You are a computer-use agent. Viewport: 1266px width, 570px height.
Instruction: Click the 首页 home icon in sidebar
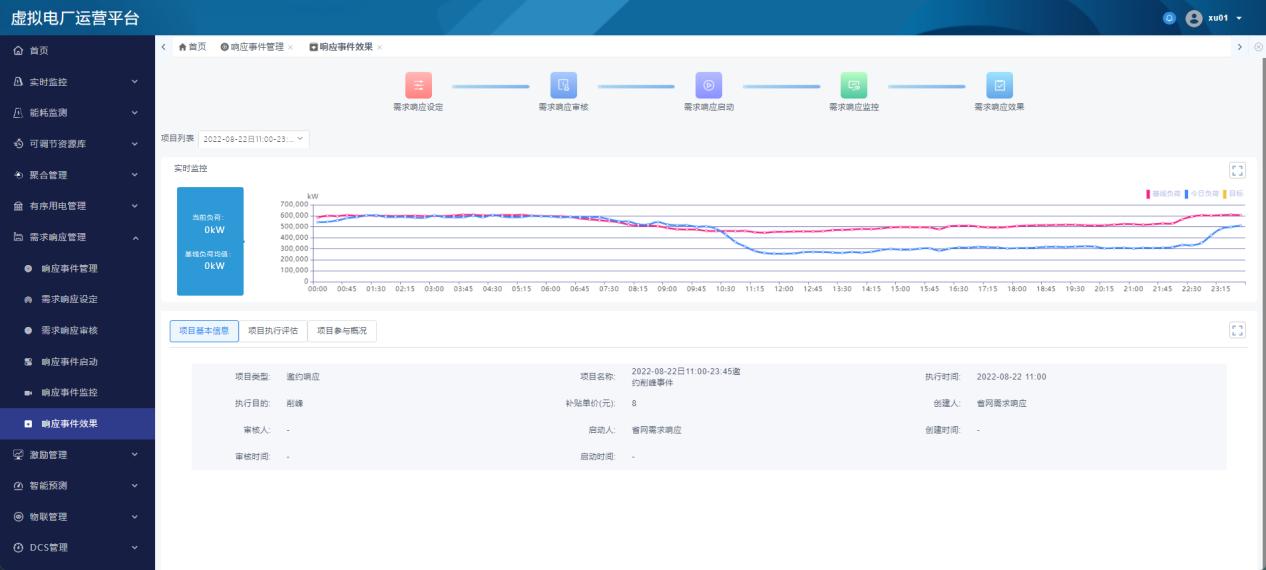coord(17,51)
